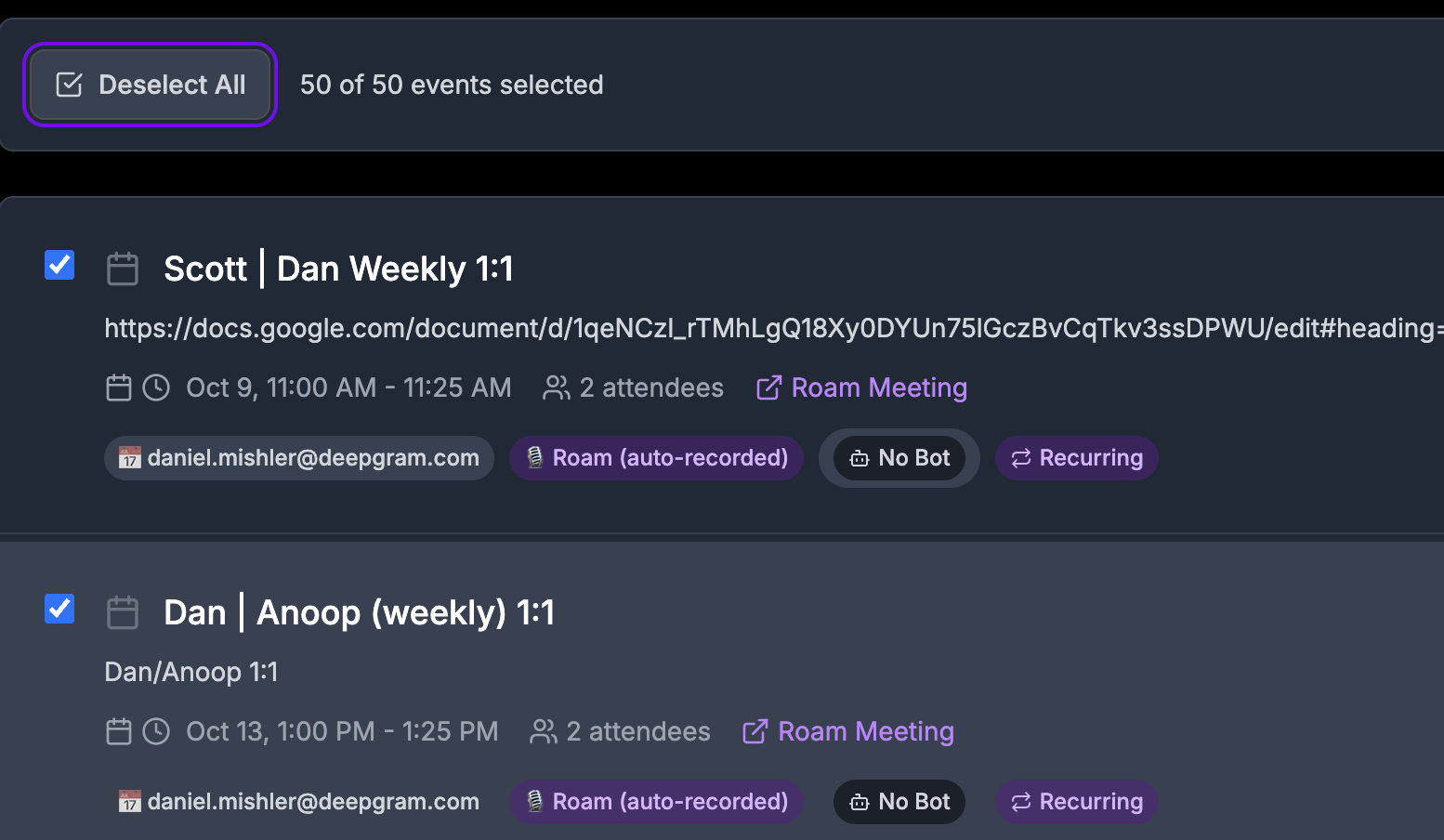Uncheck the Scott | Dan Weekly 1:1 checkbox
1444x840 pixels.
click(59, 265)
